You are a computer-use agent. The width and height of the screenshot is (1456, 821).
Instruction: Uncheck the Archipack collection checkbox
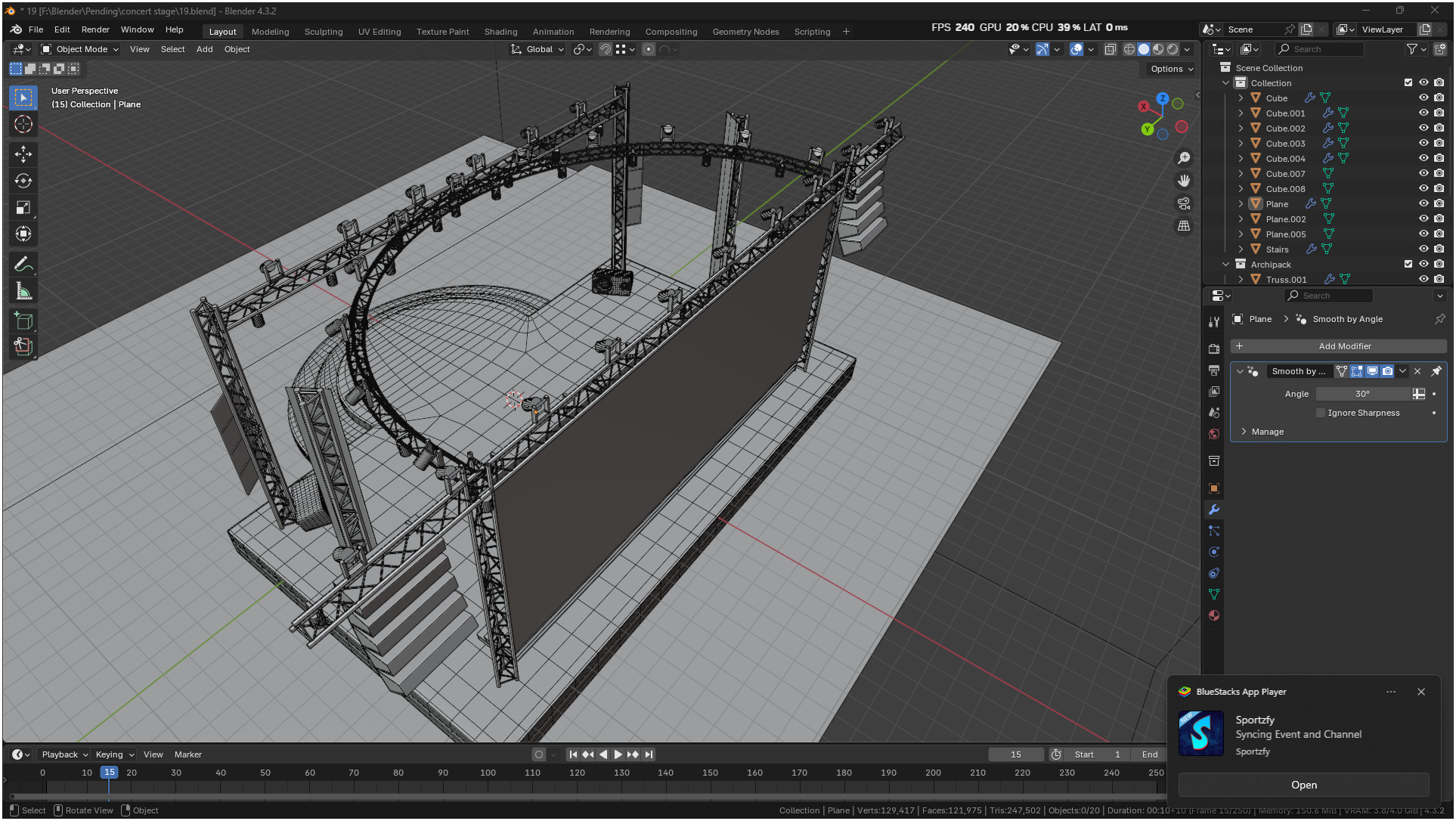tap(1408, 265)
